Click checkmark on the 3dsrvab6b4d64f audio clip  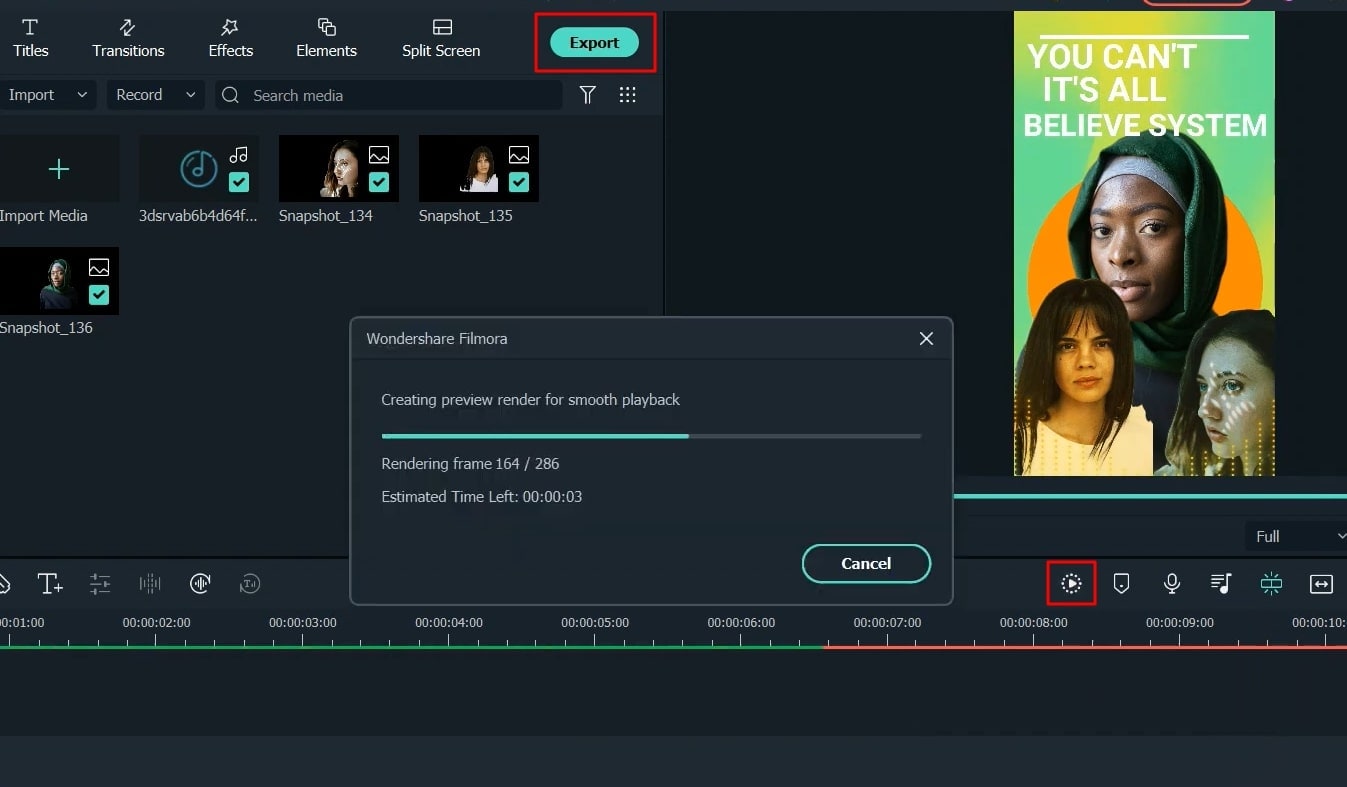239,182
